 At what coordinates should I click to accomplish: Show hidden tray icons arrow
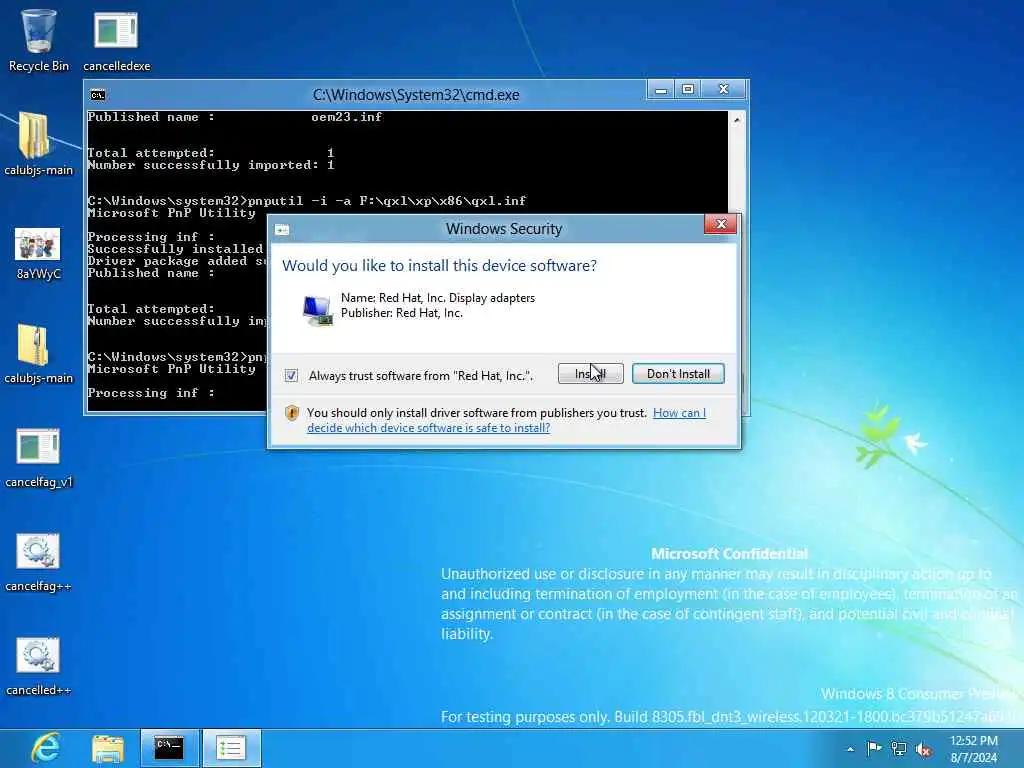[850, 750]
